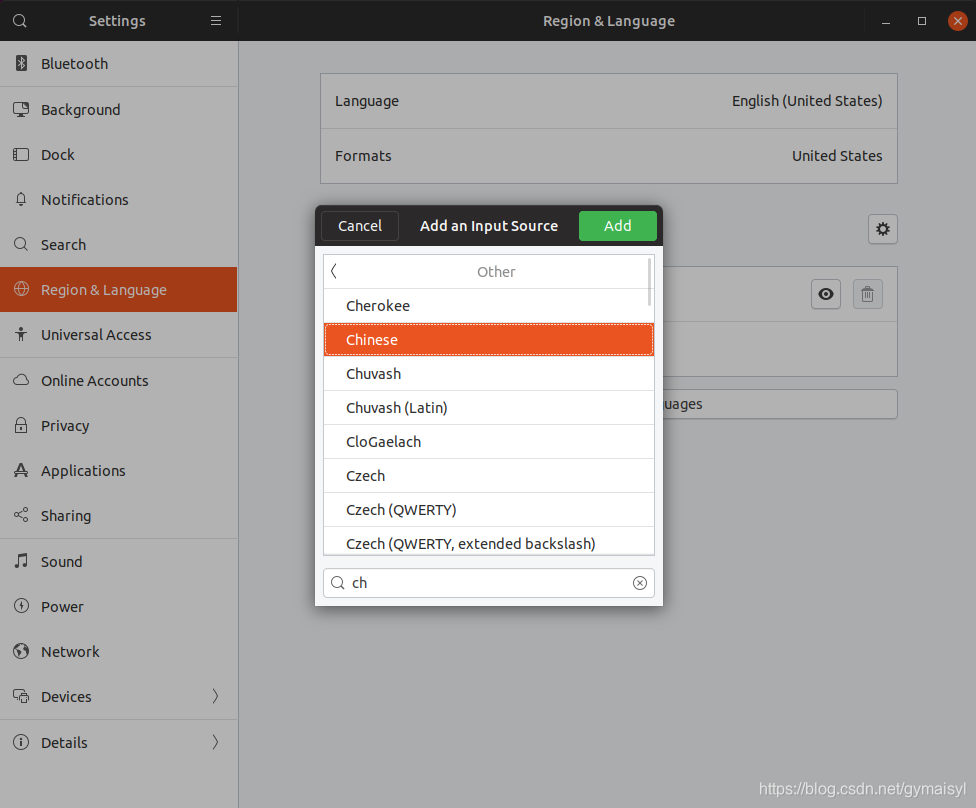
Task: Click in the input source search field
Action: pos(489,583)
